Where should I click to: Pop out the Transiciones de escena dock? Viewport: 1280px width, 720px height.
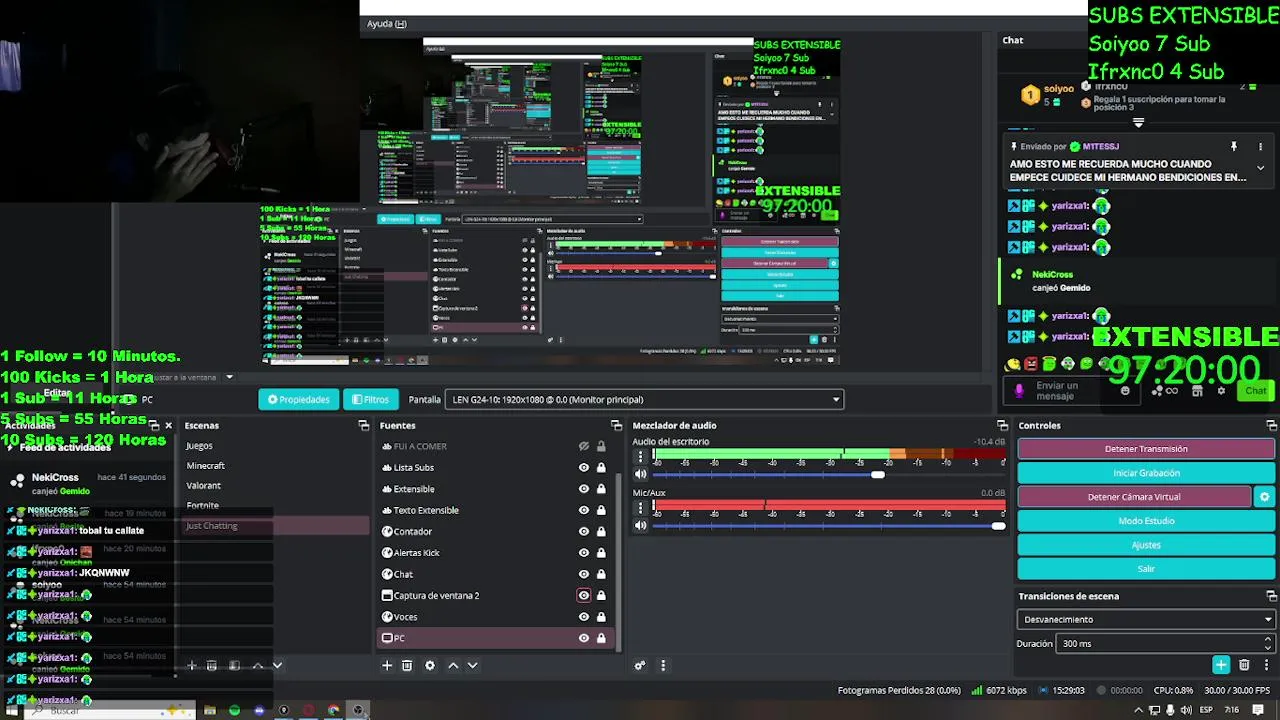[1271, 596]
